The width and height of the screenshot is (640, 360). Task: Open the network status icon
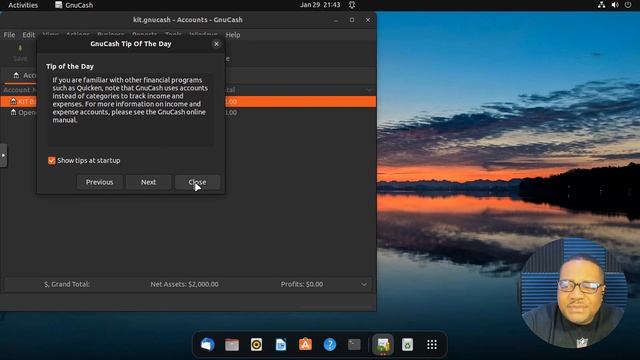click(x=601, y=5)
